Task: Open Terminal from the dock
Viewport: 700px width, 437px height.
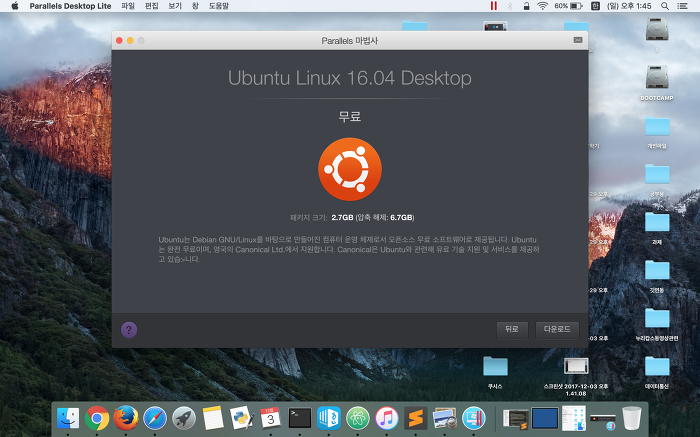Action: (x=300, y=419)
